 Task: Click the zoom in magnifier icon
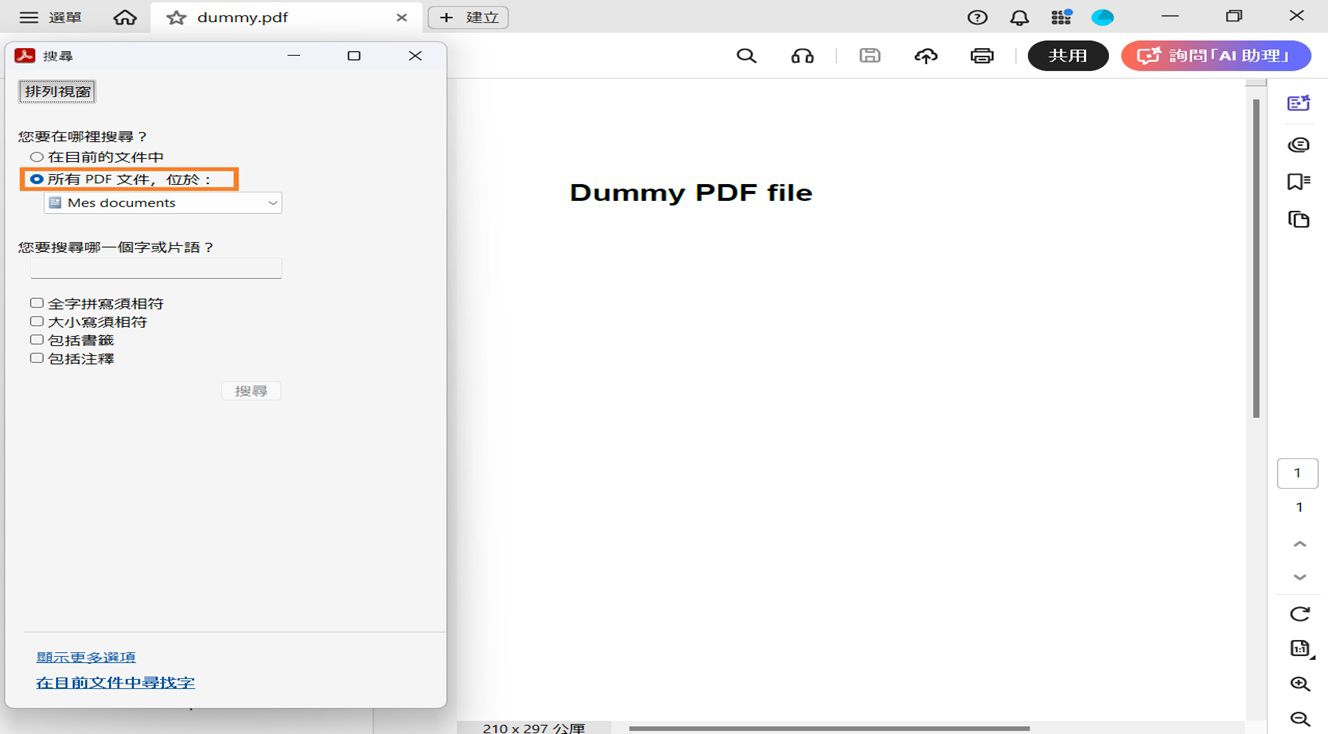point(1299,684)
